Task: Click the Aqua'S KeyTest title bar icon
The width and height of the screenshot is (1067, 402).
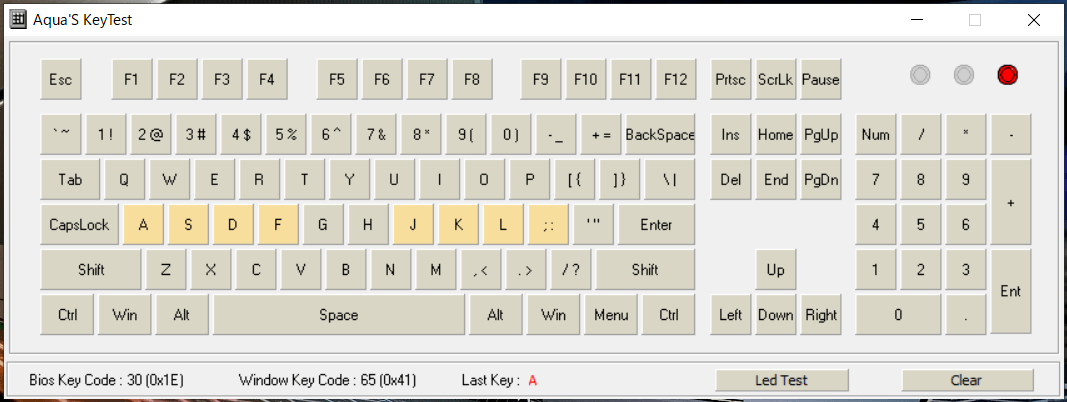Action: 18,20
